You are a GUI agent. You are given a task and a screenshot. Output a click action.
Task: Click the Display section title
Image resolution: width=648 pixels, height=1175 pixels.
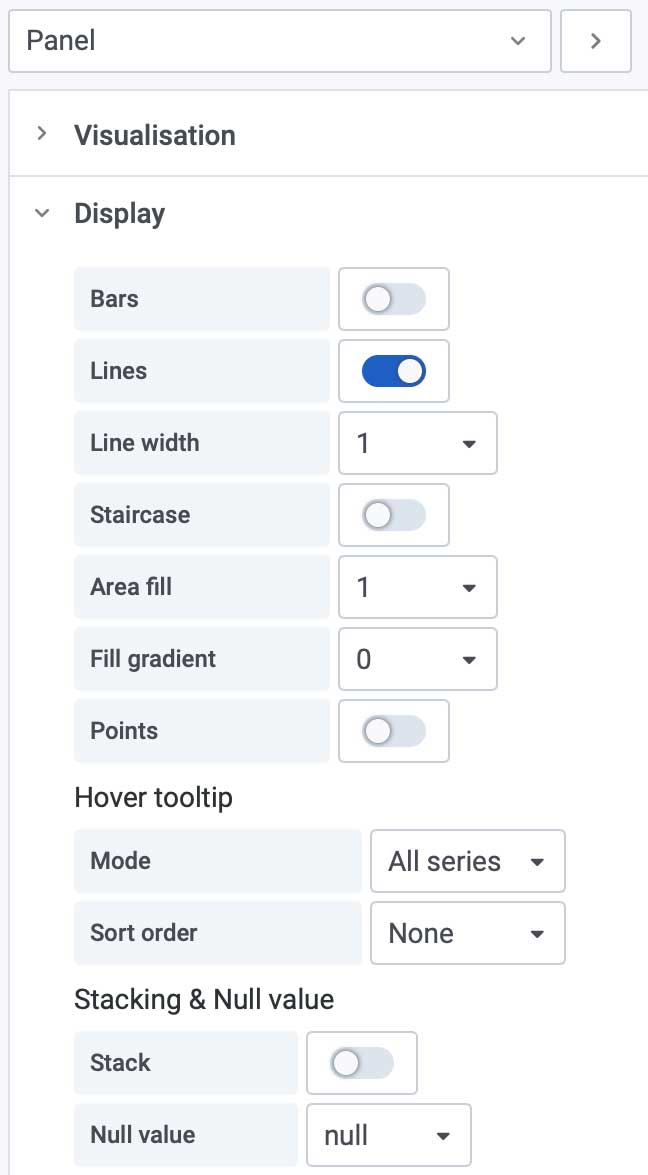point(119,213)
